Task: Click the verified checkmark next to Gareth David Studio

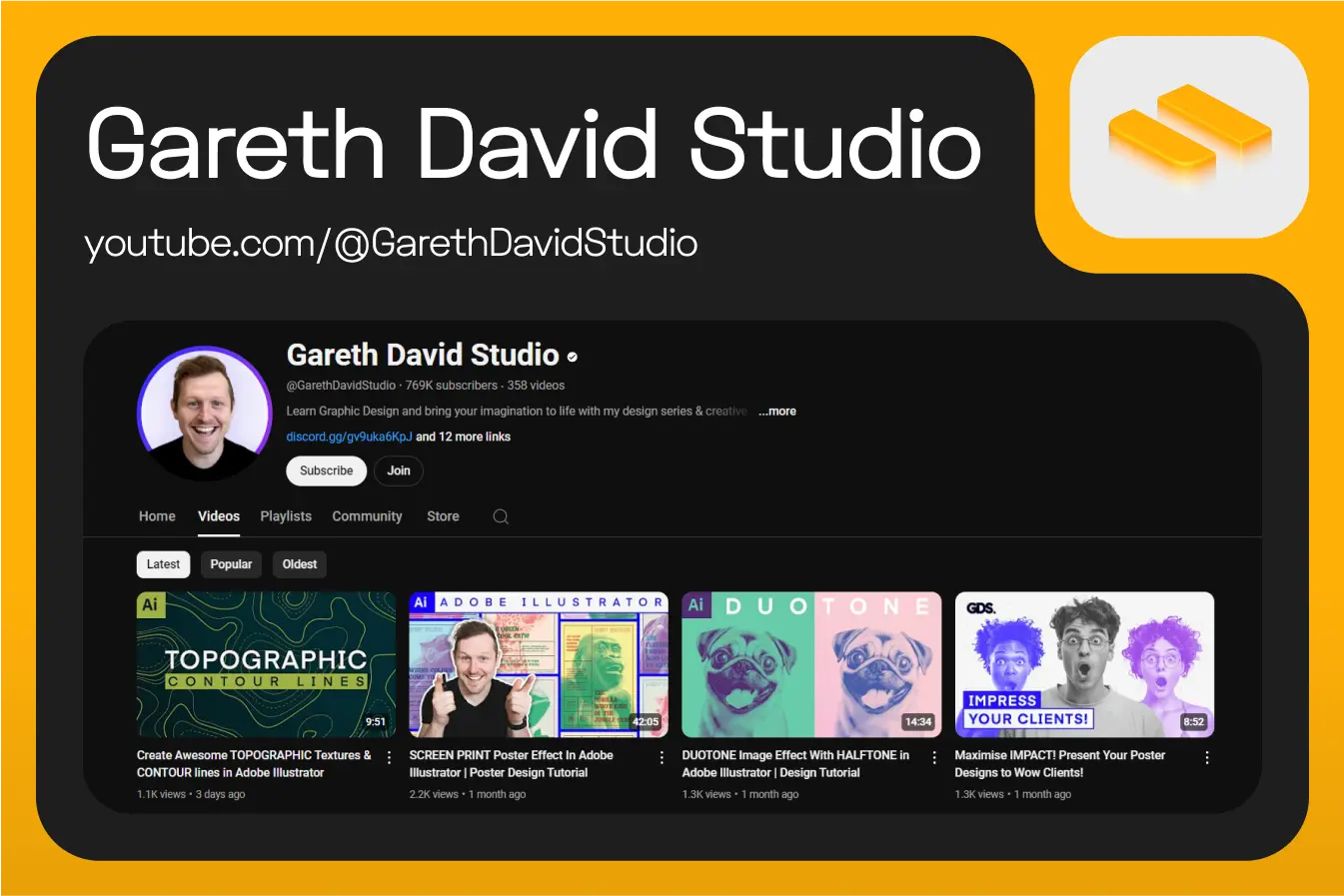Action: click(x=572, y=356)
